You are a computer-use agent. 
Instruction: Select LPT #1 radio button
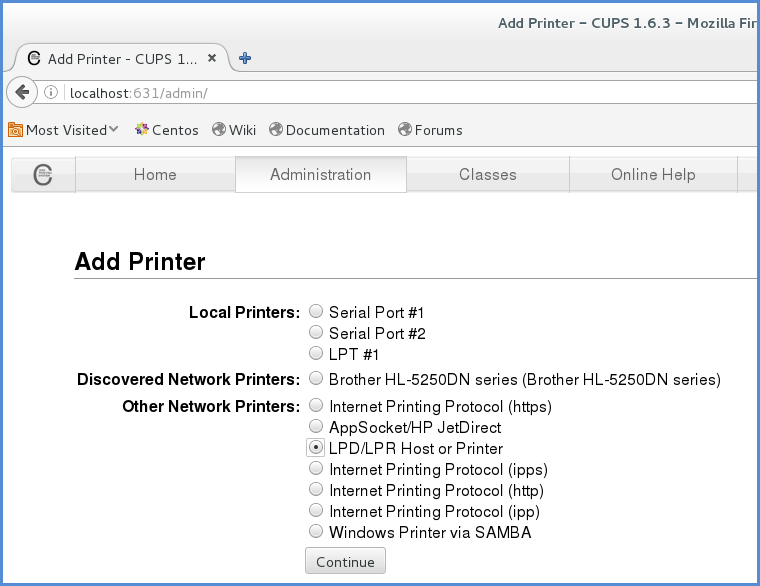click(316, 353)
